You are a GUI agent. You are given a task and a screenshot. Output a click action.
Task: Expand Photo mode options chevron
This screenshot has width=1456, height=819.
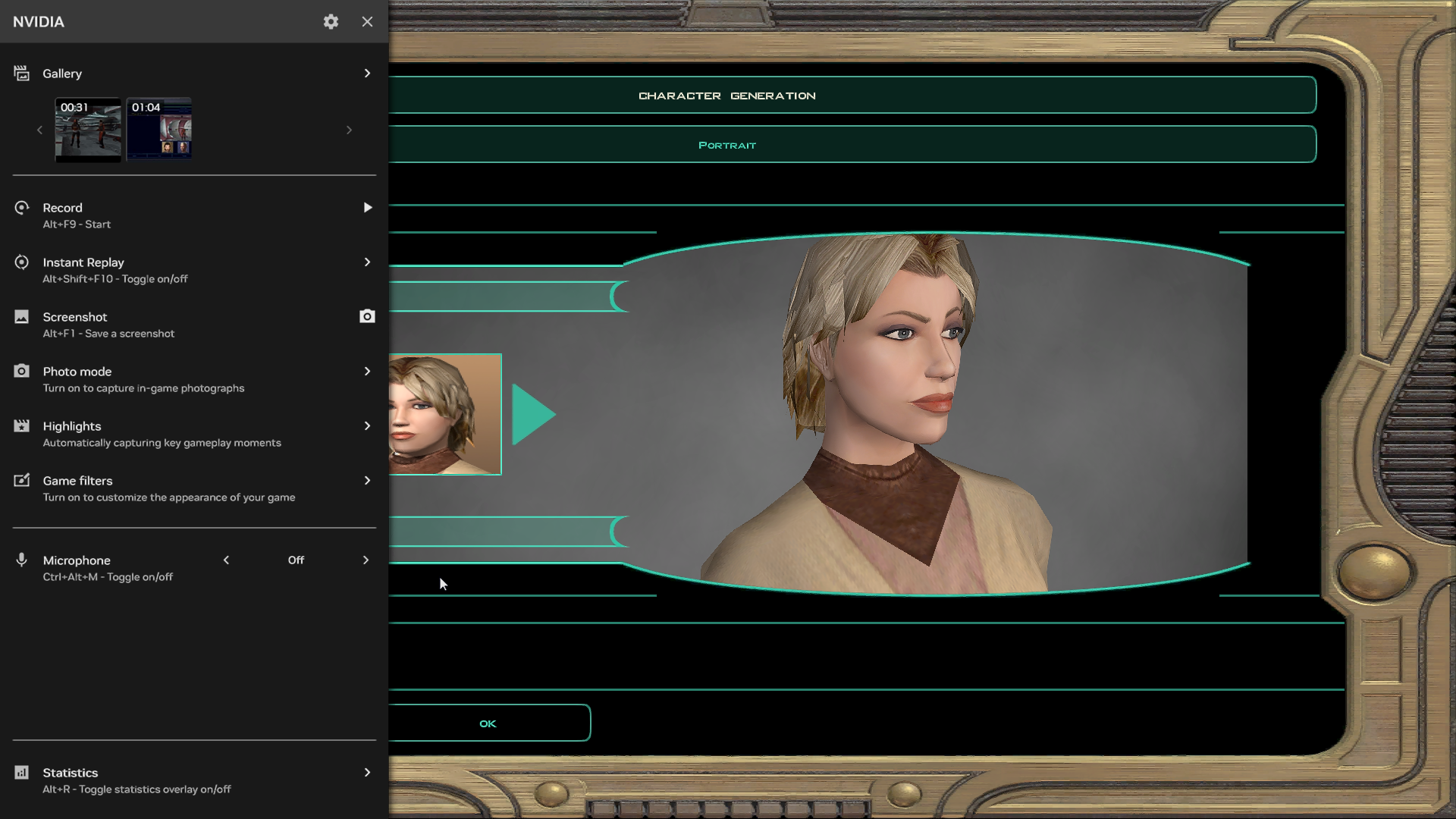[367, 371]
